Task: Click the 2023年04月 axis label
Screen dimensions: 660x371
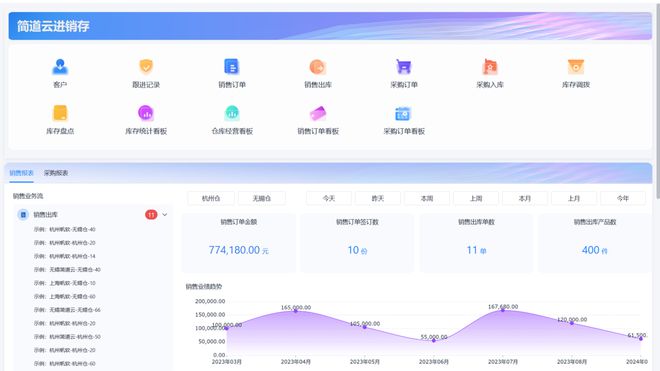Action: pos(295,362)
